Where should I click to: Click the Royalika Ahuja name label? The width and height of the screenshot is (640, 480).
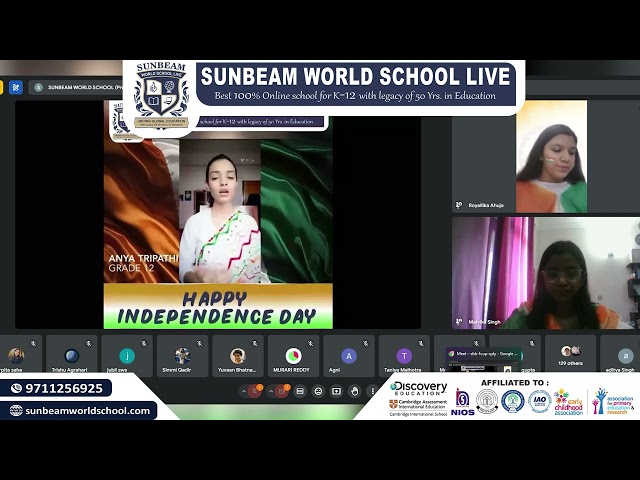click(486, 205)
